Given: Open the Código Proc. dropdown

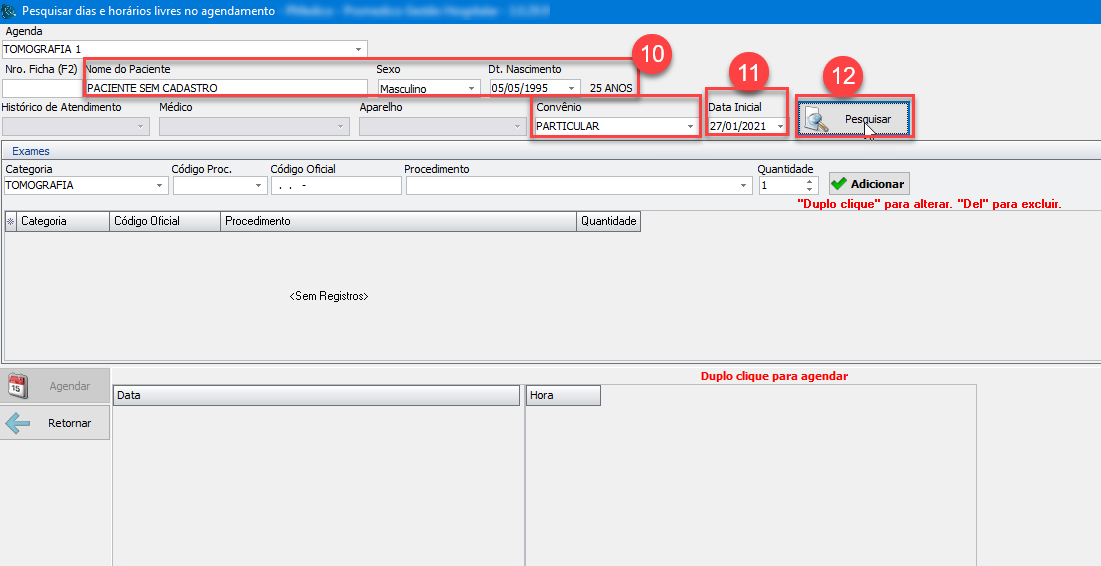Looking at the screenshot, I should (259, 186).
